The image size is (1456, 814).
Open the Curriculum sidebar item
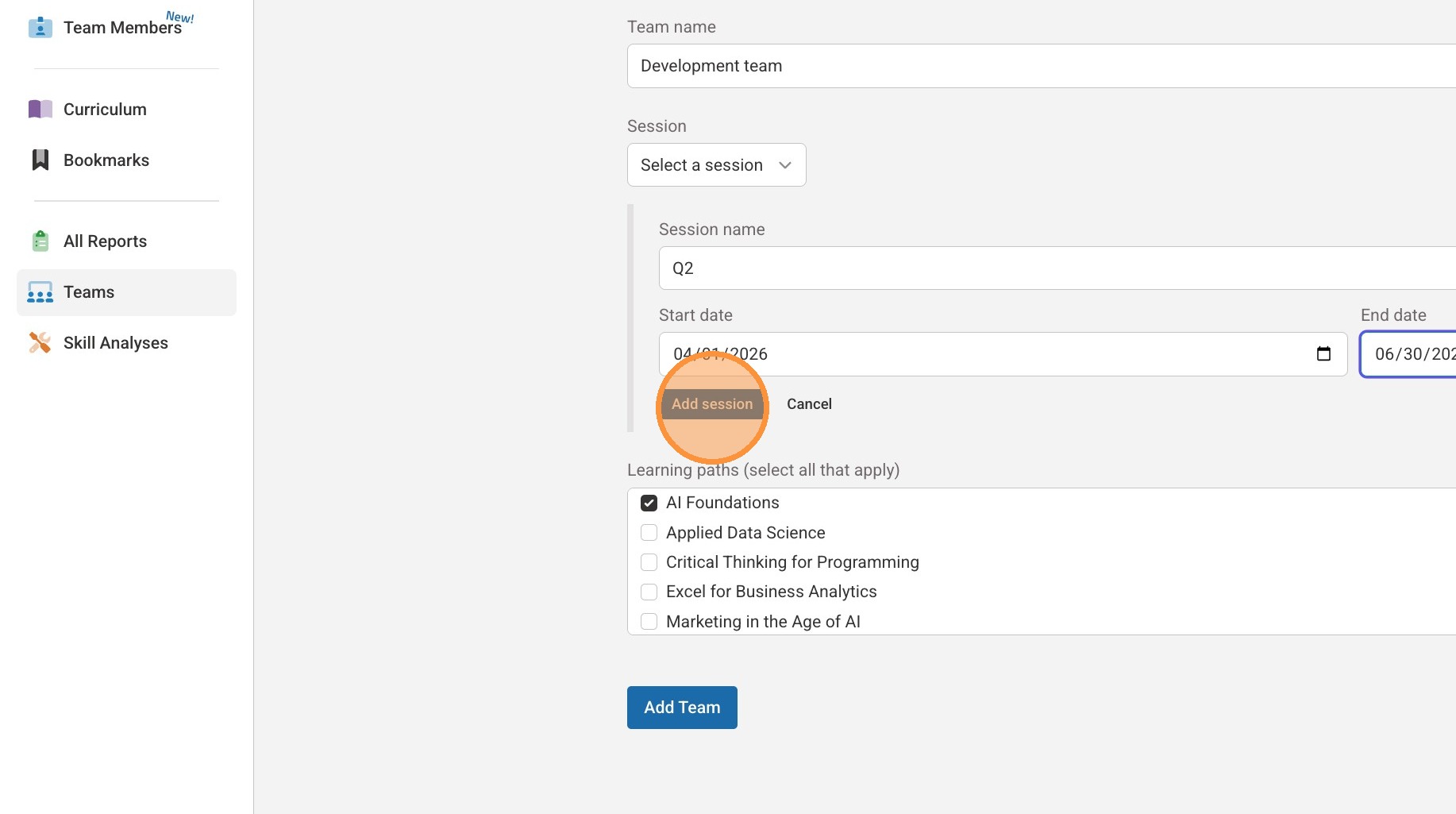pos(105,109)
